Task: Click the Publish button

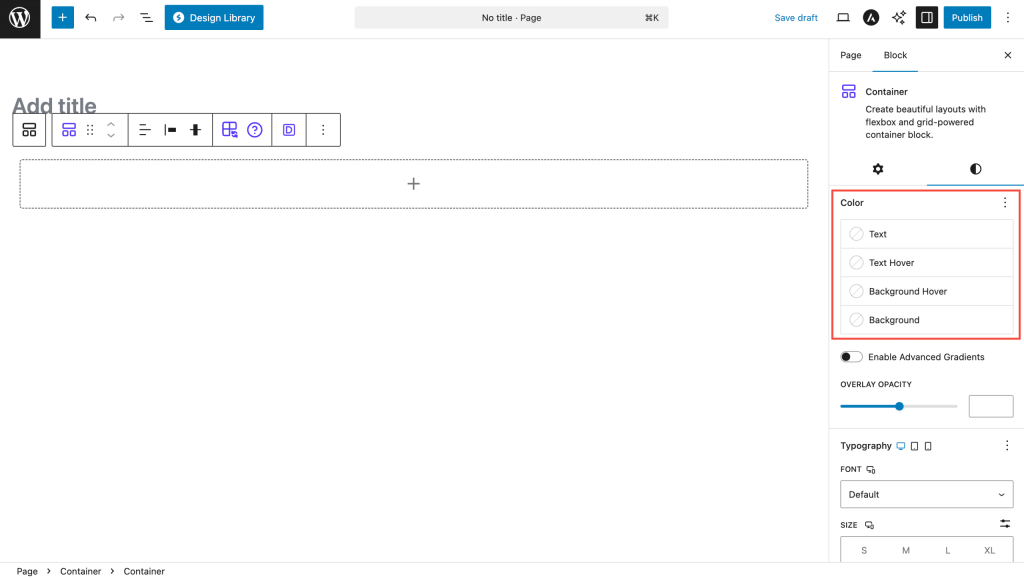Action: [x=967, y=18]
